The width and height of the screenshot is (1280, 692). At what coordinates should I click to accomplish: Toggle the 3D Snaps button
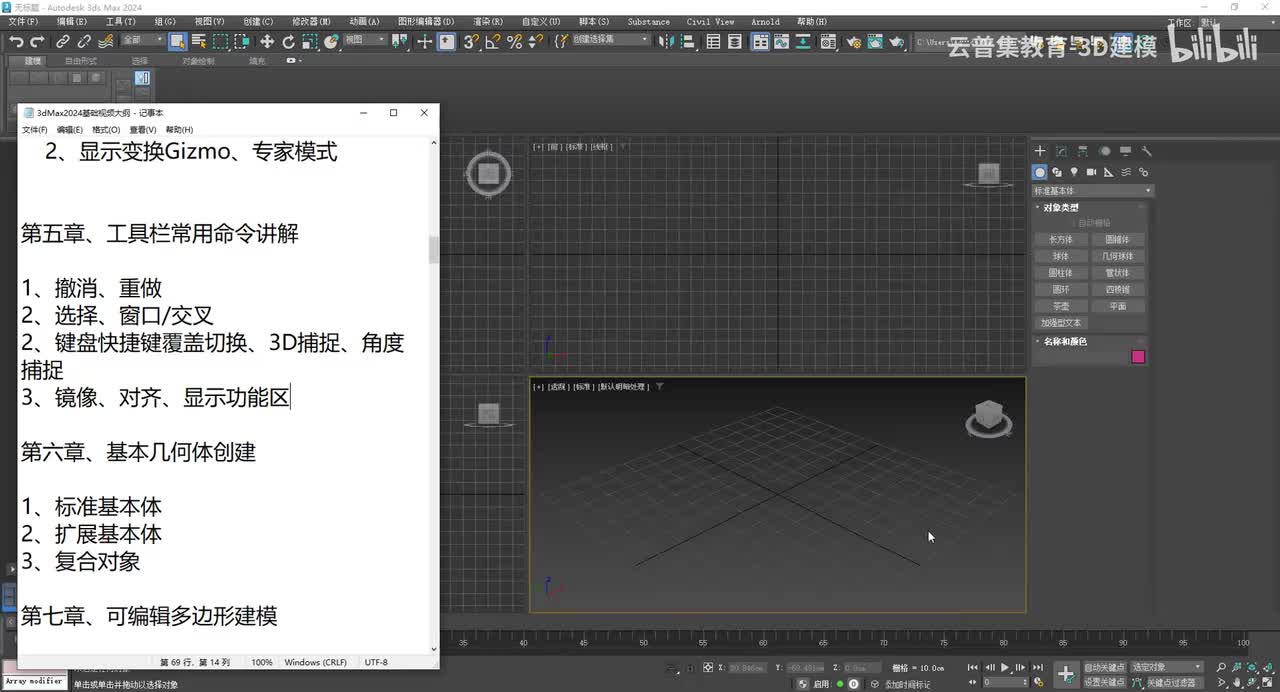470,41
